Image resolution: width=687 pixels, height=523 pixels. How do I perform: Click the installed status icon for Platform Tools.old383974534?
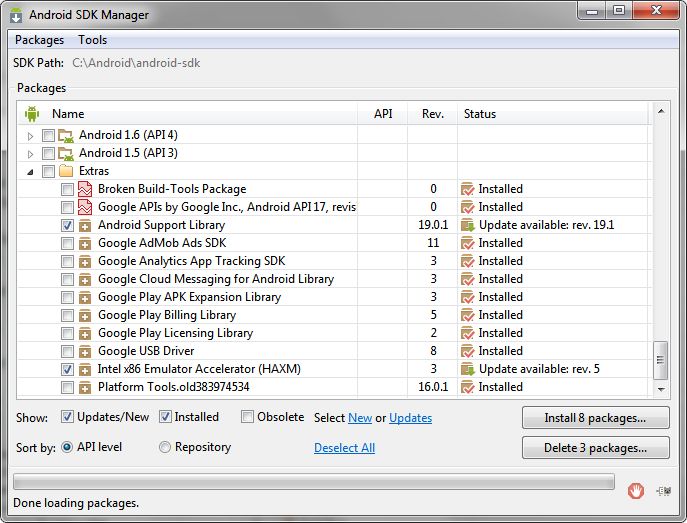pos(468,387)
